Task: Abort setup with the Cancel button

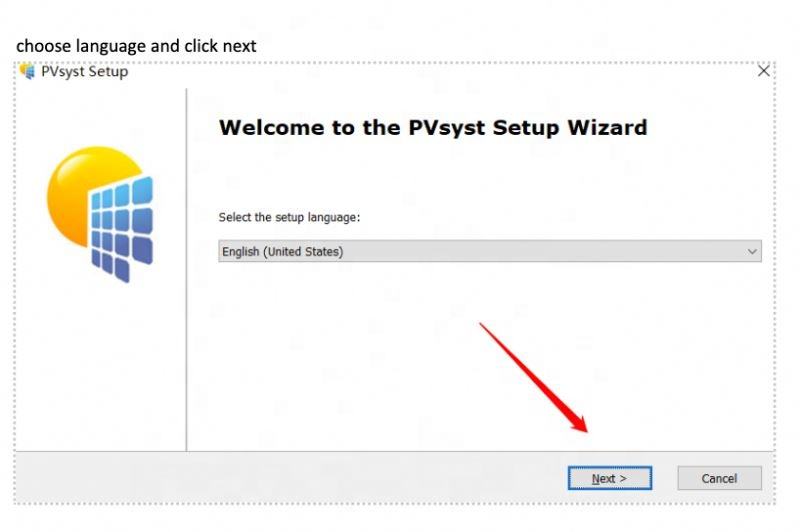Action: 719,478
